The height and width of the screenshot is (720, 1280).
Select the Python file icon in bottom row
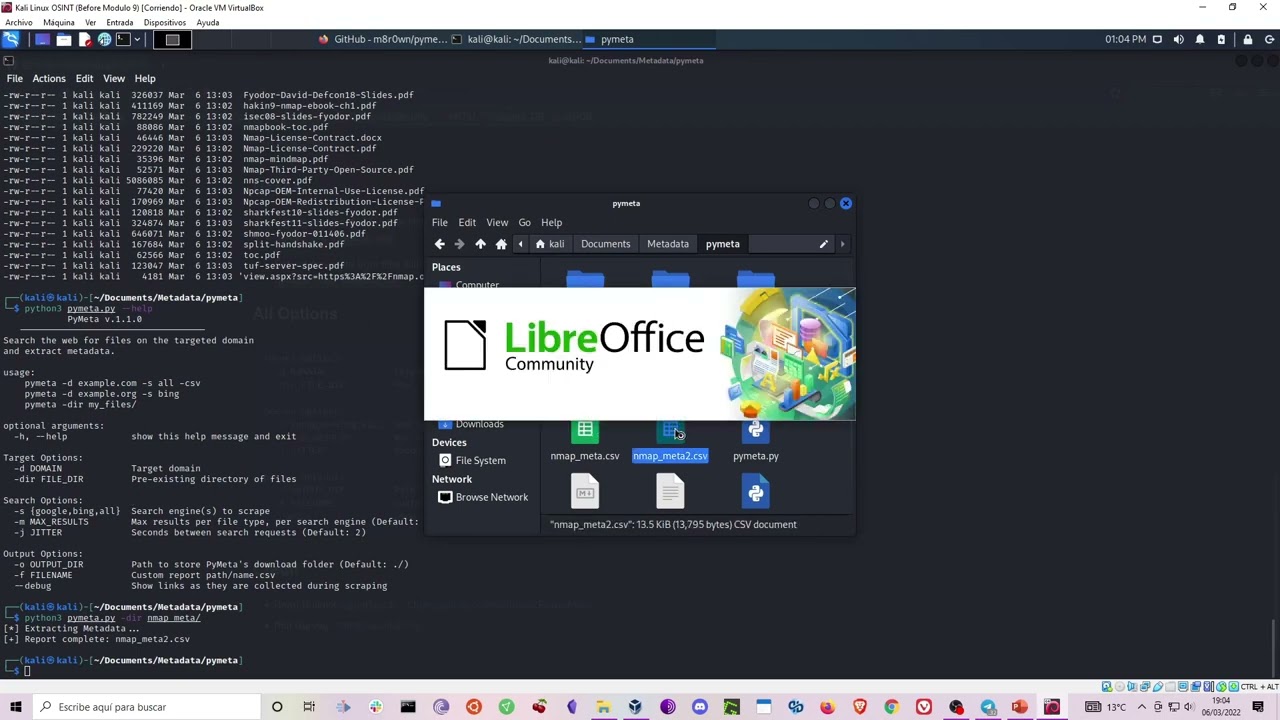[x=756, y=492]
